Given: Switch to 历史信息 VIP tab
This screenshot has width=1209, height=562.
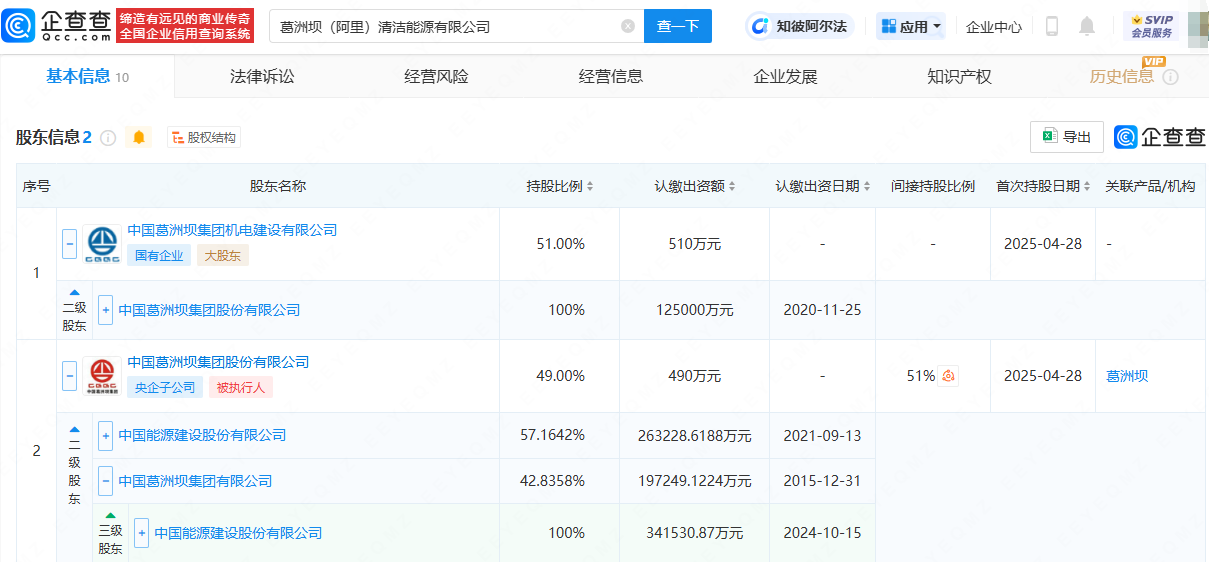Looking at the screenshot, I should 1121,77.
